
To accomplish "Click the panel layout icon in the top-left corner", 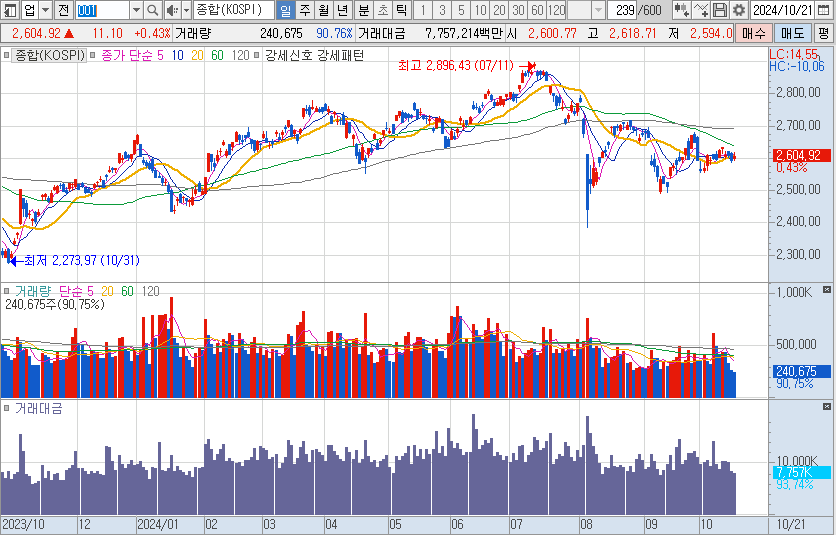I will coord(10,10).
